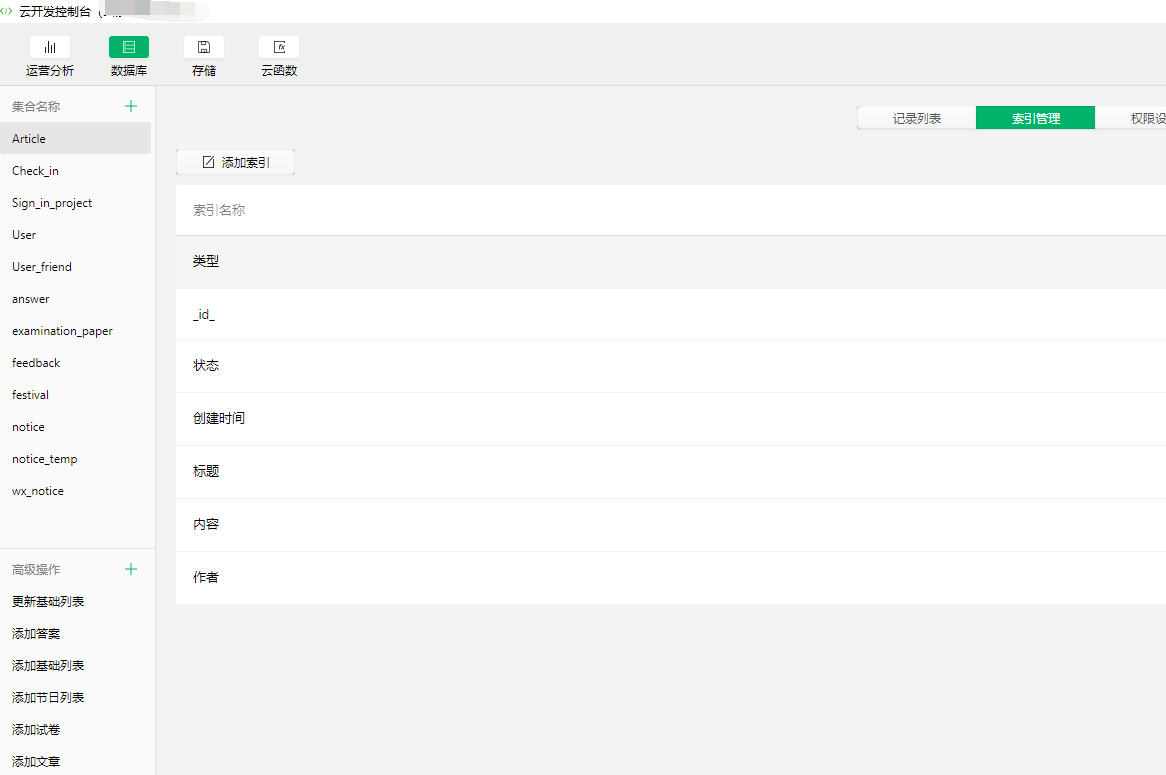Select the notice_temp collection

coord(75,459)
